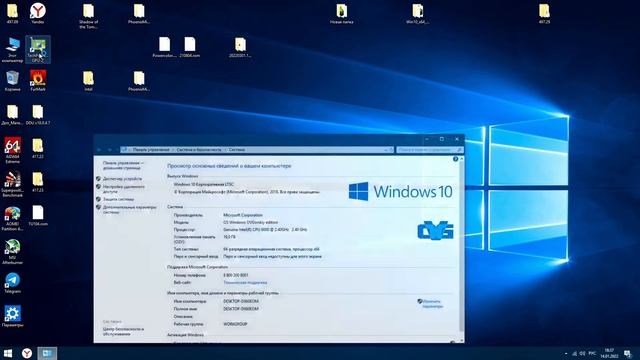The image size is (640, 360).
Task: Select the AOMEI Partition Assistant desktop shortcut
Action: click(x=12, y=218)
